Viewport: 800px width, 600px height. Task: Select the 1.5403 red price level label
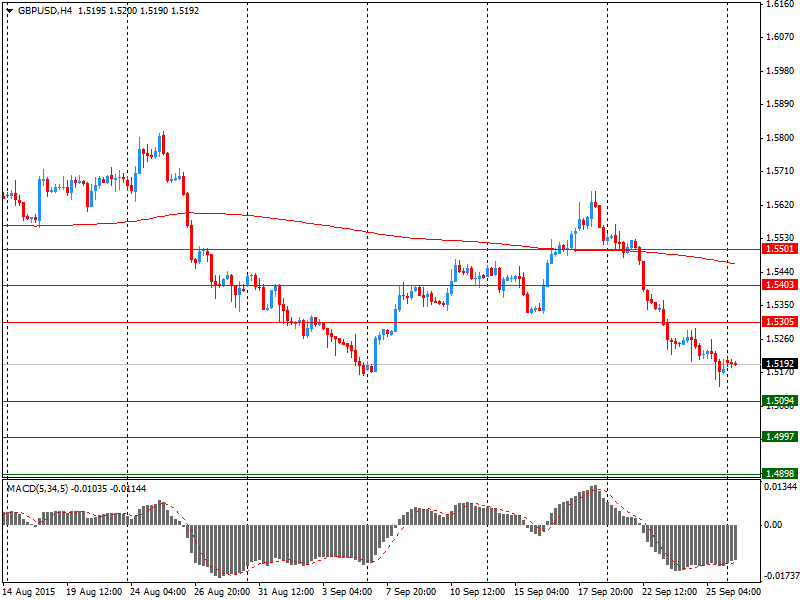point(779,285)
